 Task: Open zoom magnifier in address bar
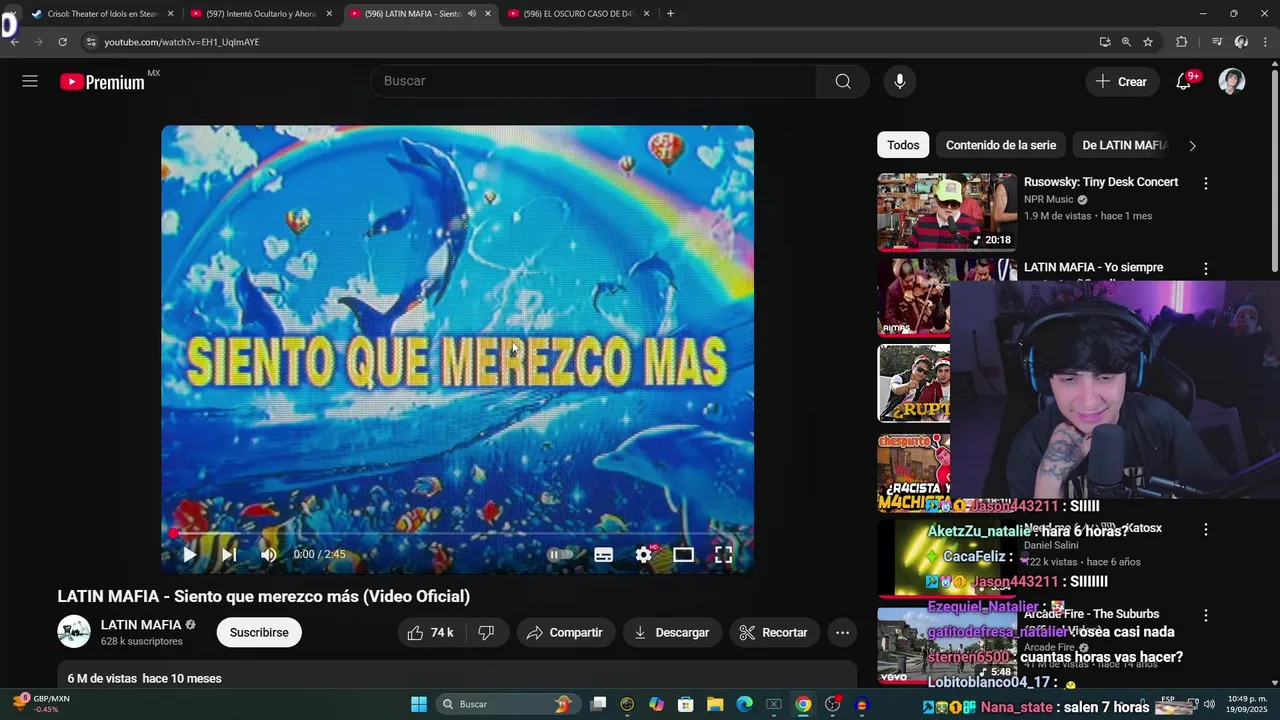(1126, 42)
